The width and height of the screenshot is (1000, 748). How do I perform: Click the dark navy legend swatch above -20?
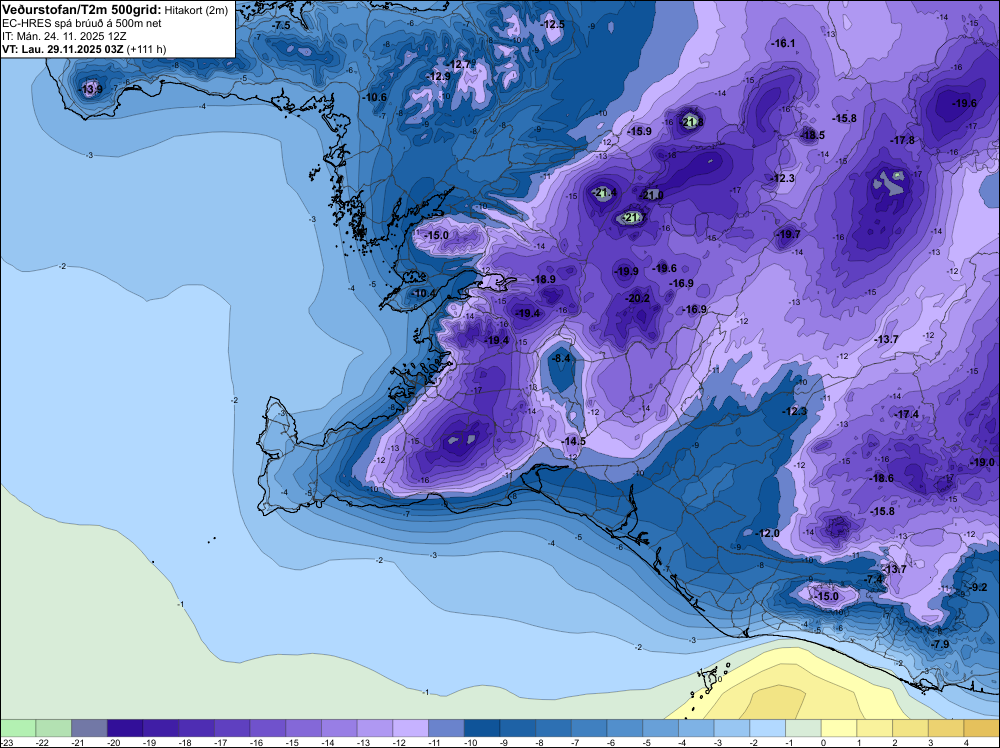124,728
